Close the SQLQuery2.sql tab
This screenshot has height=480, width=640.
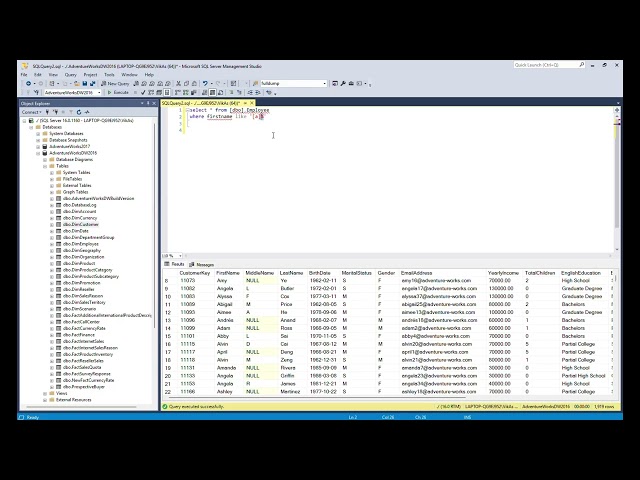[x=252, y=103]
